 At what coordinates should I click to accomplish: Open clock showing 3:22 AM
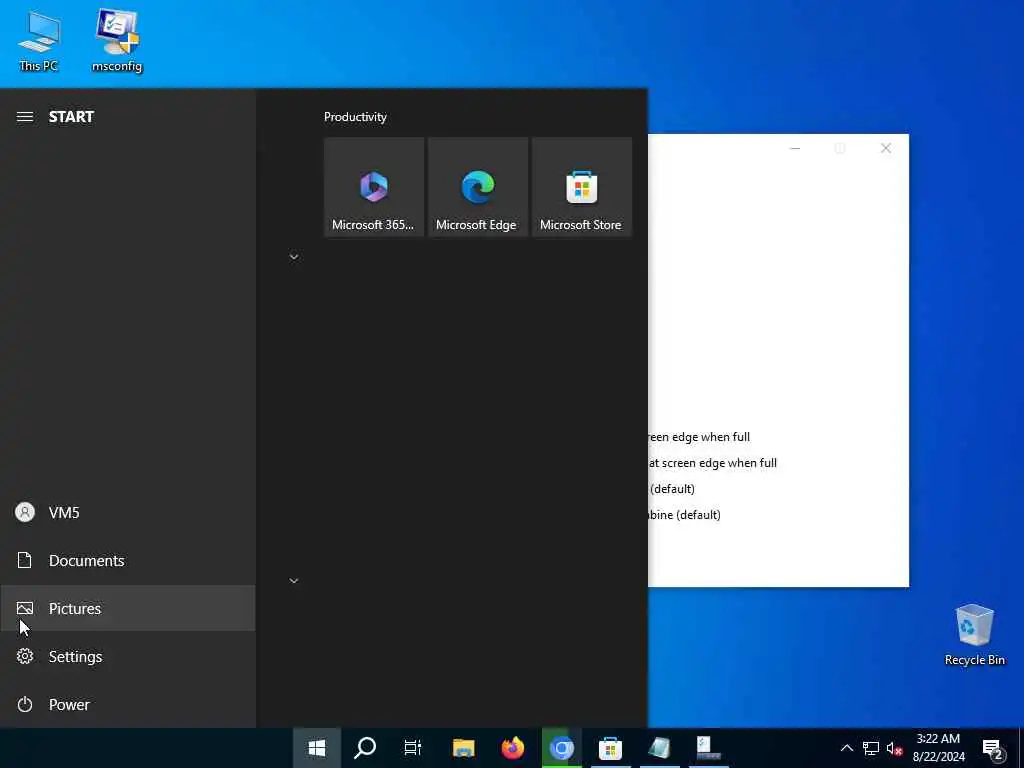click(938, 748)
